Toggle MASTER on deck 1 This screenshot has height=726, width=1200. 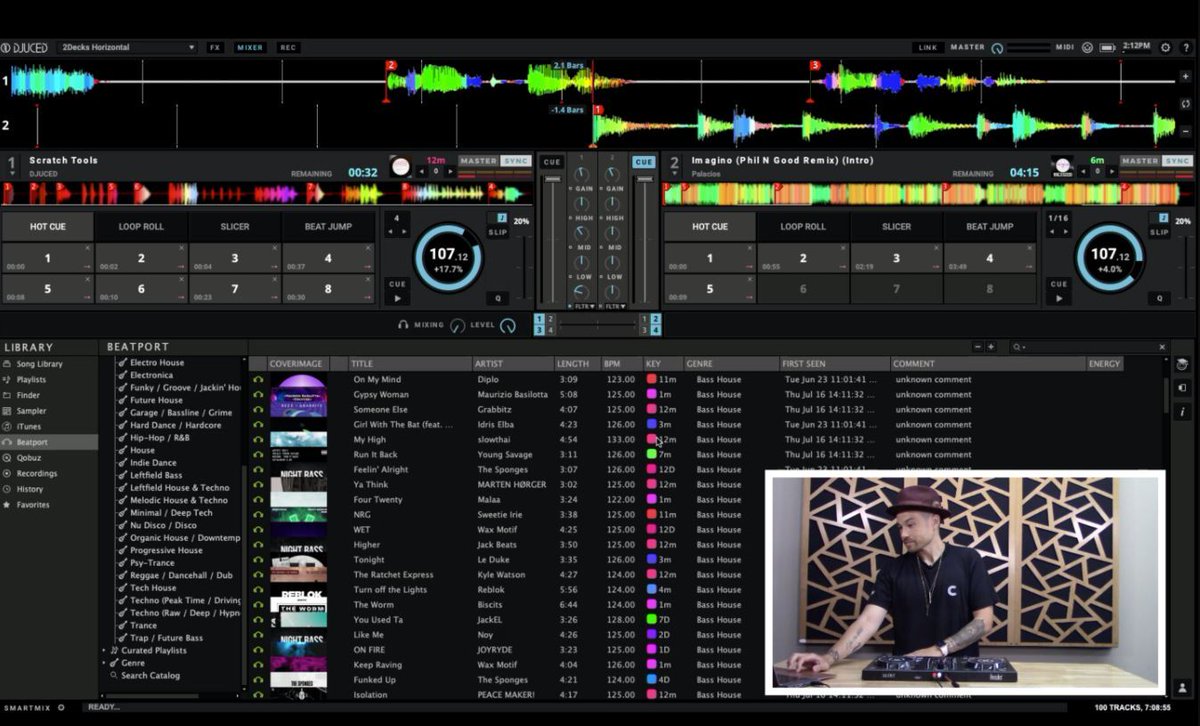pyautogui.click(x=479, y=159)
